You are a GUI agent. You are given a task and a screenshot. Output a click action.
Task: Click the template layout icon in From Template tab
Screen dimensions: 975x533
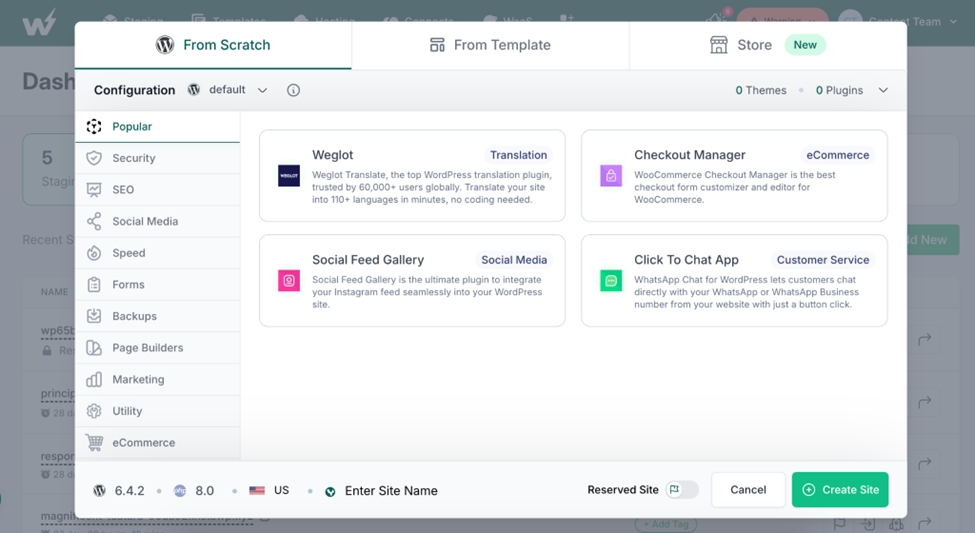click(437, 45)
